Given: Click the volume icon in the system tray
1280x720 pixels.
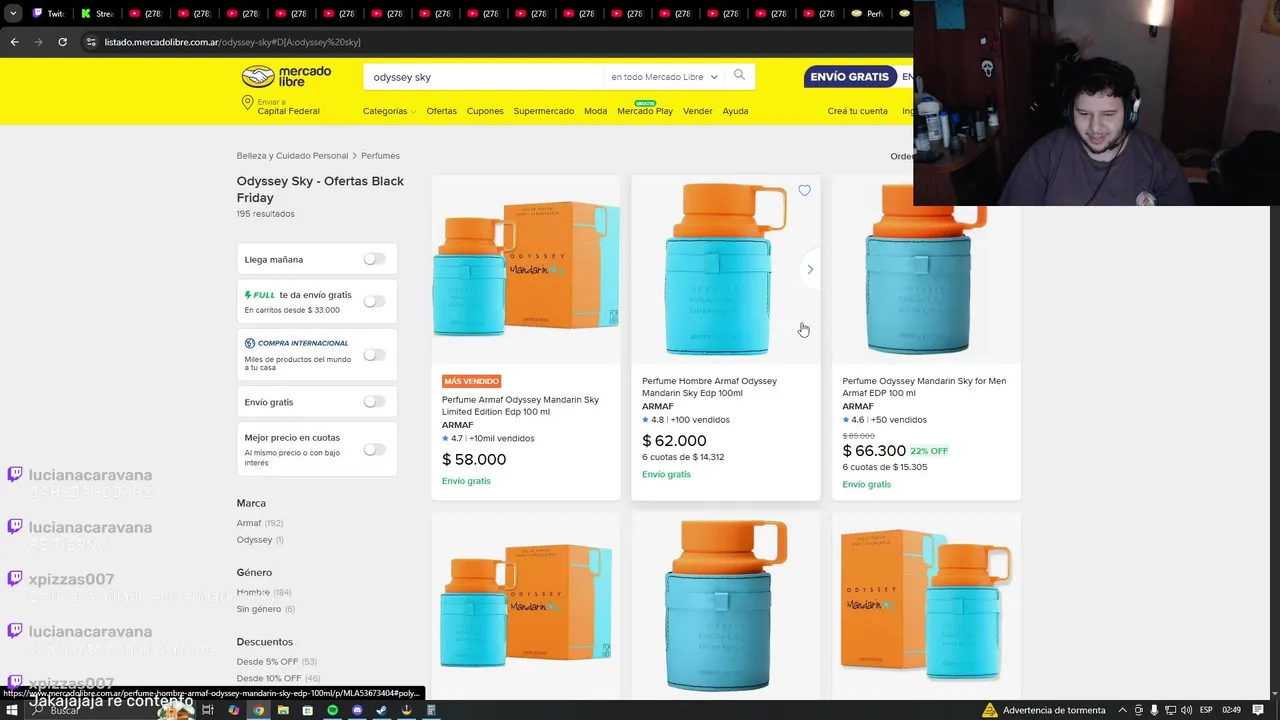Looking at the screenshot, I should (1185, 710).
